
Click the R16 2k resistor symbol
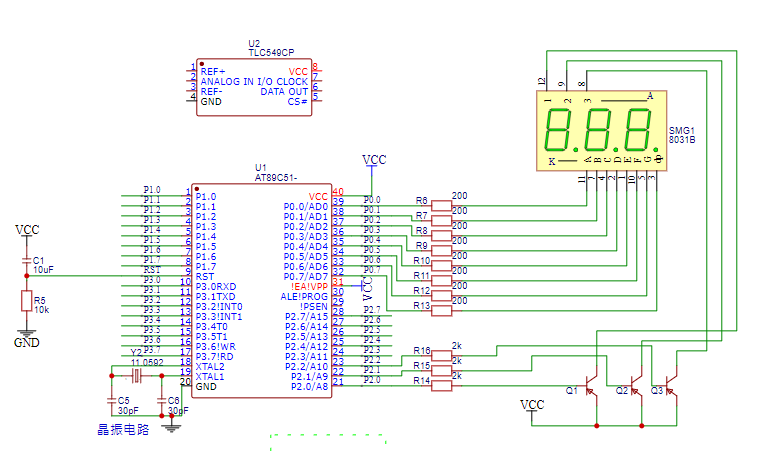(441, 355)
